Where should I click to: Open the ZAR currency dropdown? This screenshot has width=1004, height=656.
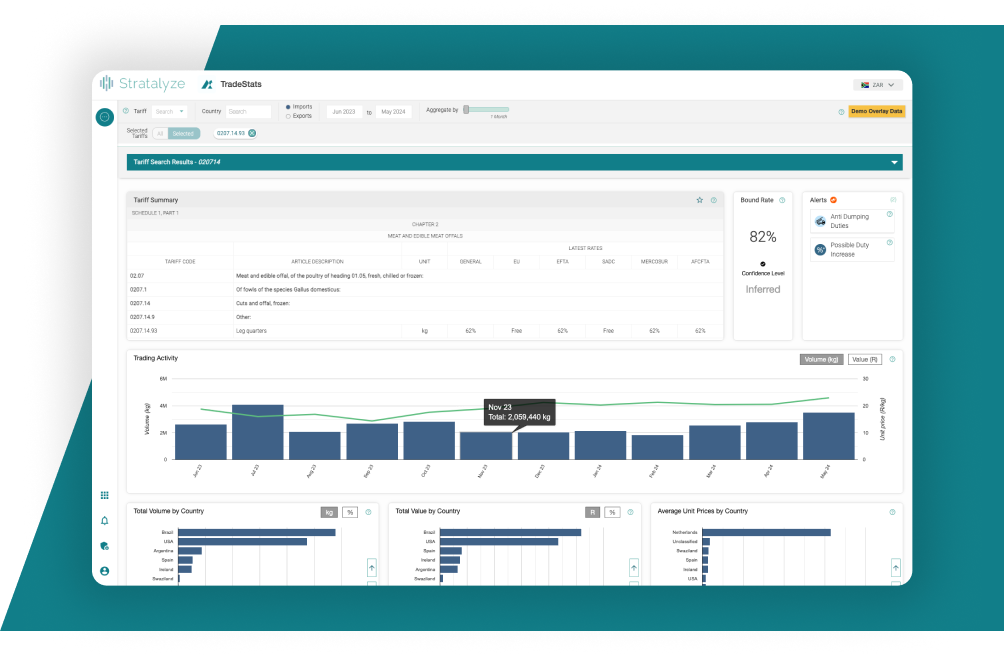tap(877, 85)
